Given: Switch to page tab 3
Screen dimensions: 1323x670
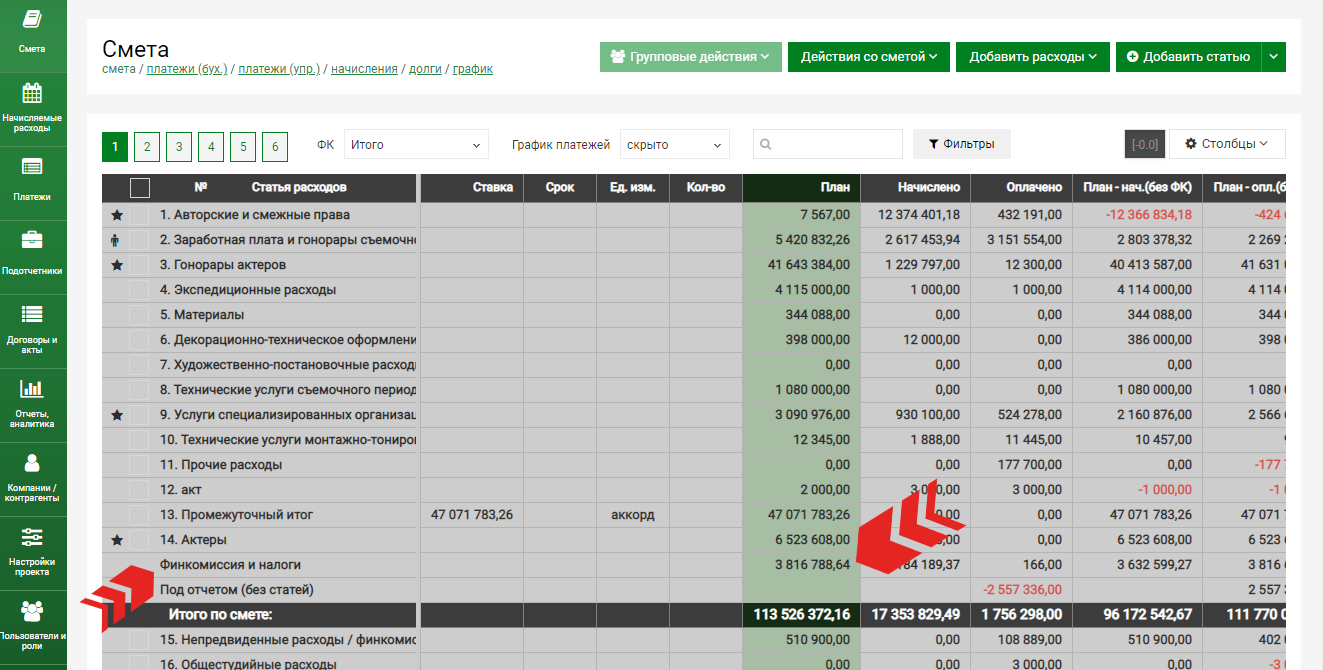Looking at the screenshot, I should [x=179, y=147].
